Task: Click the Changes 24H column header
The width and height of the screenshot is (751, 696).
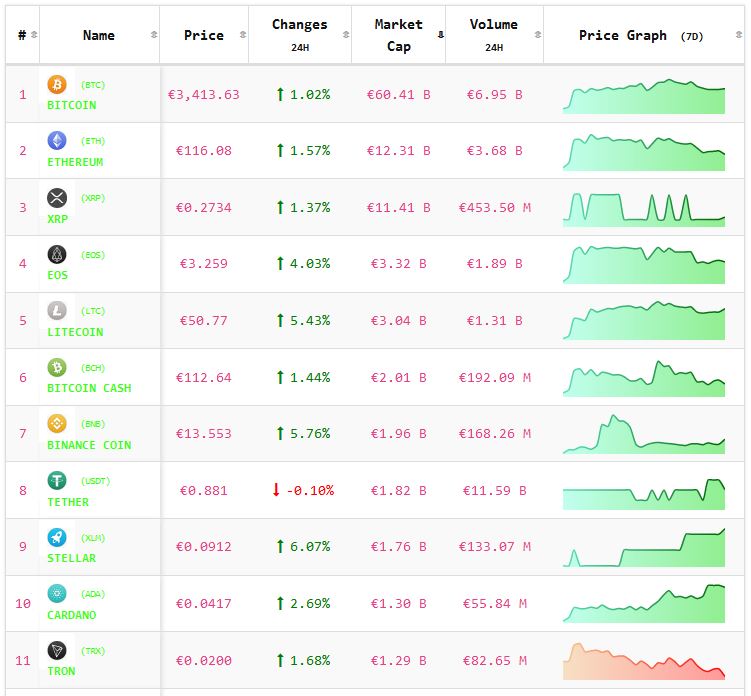Action: pos(299,34)
